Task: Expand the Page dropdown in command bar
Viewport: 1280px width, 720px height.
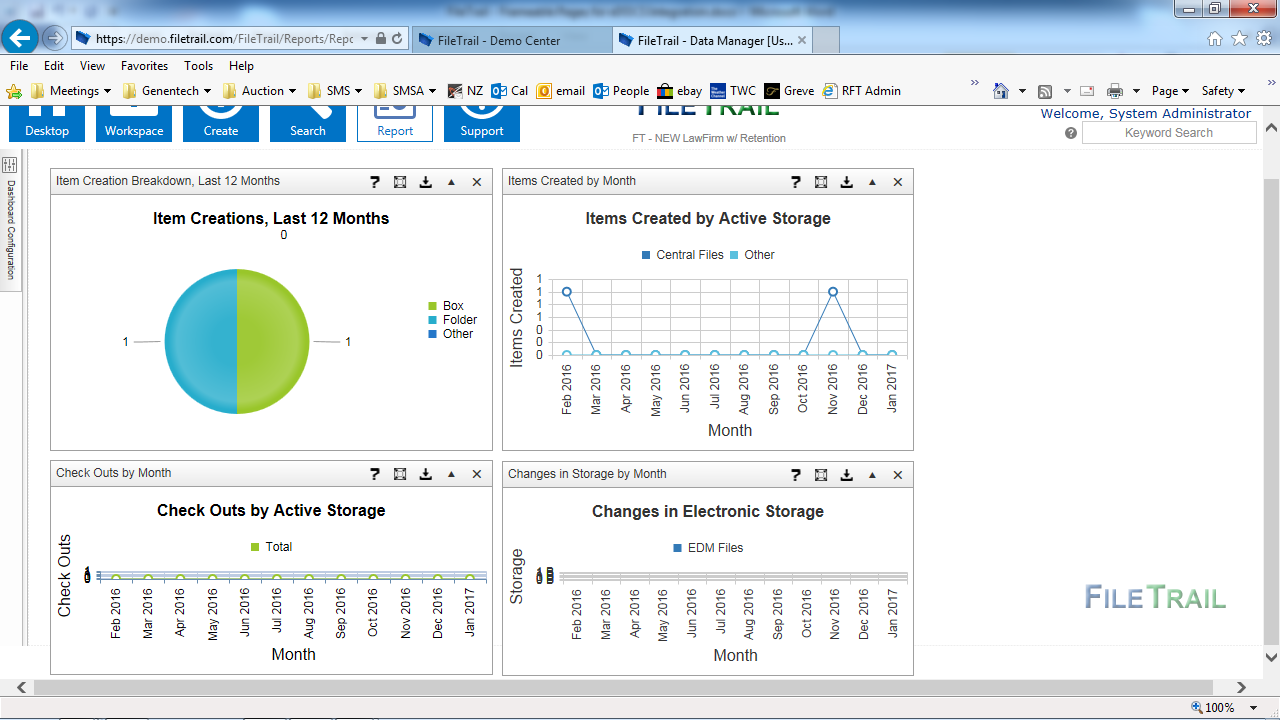Action: click(1170, 91)
